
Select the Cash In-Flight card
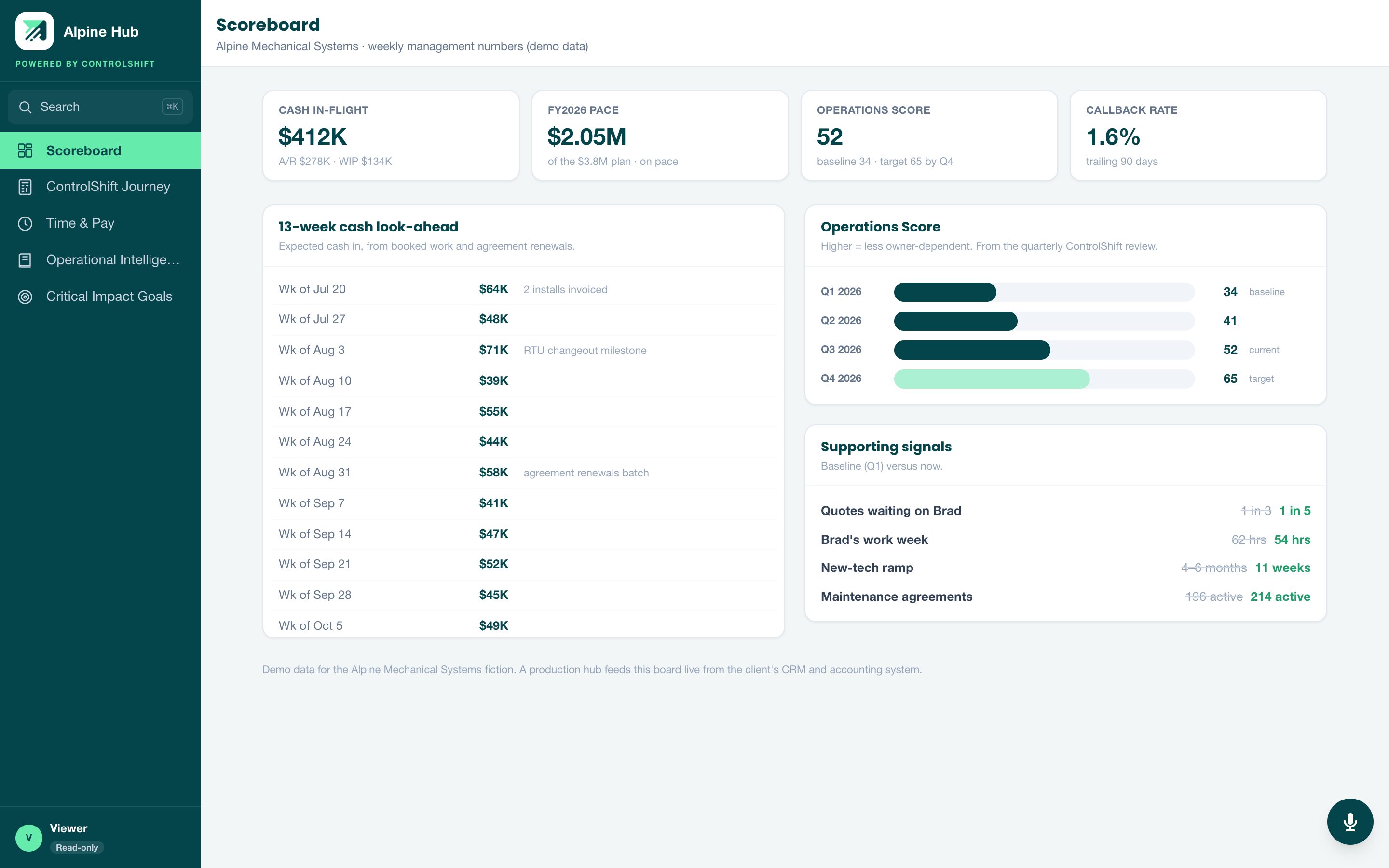tap(391, 136)
